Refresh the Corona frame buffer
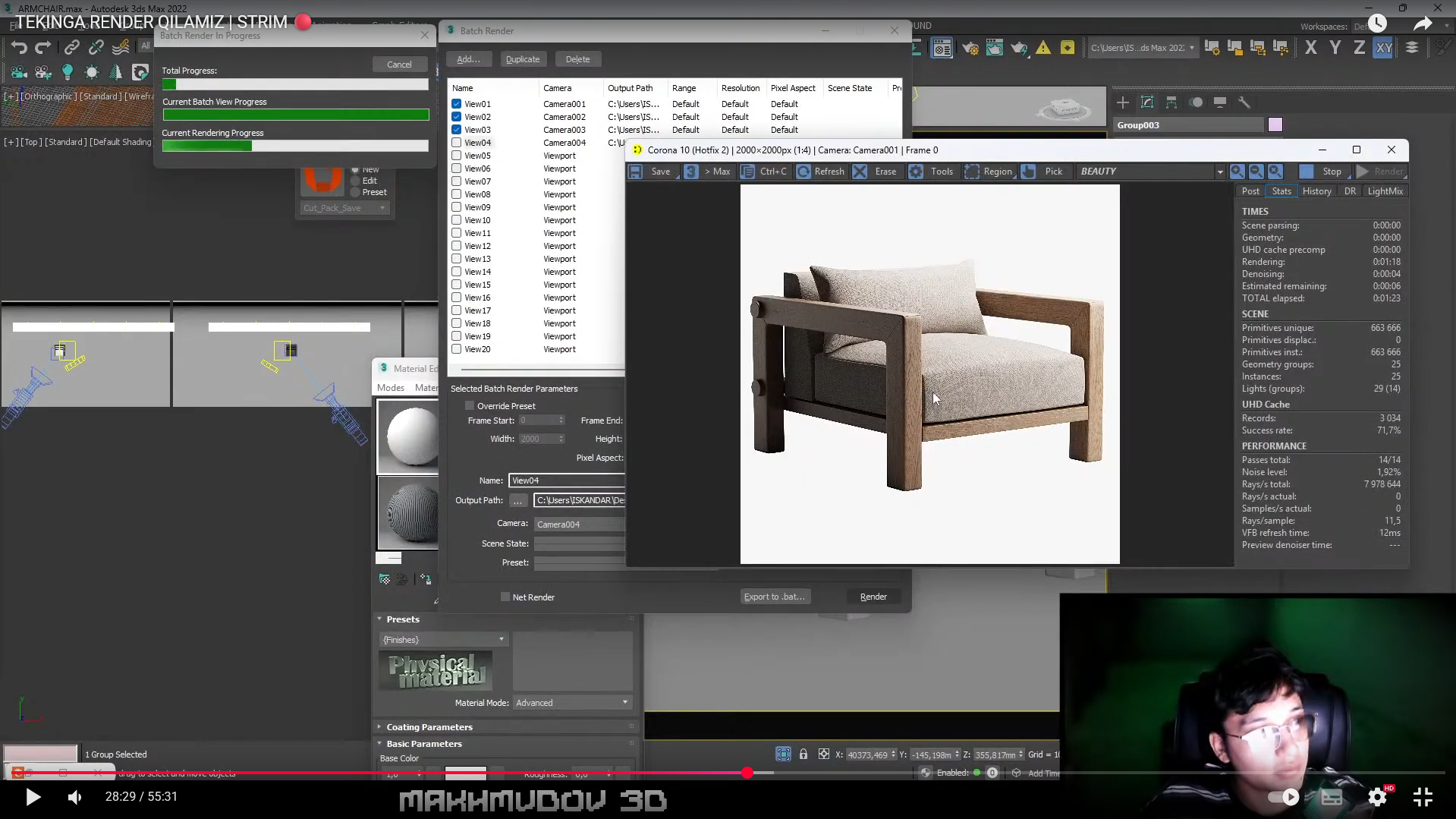Viewport: 1456px width, 819px height. [x=820, y=172]
